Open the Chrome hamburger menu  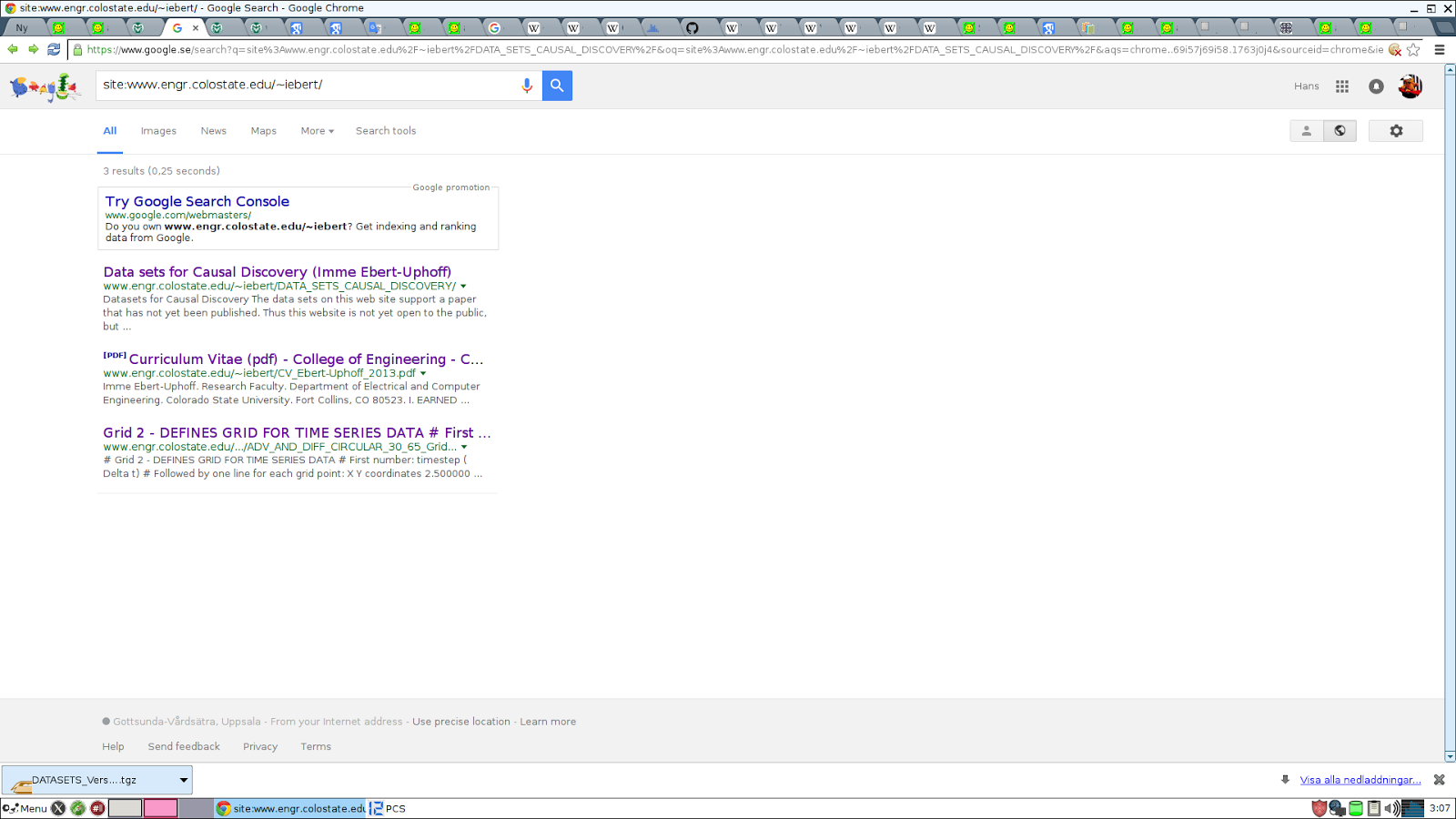point(1440,50)
